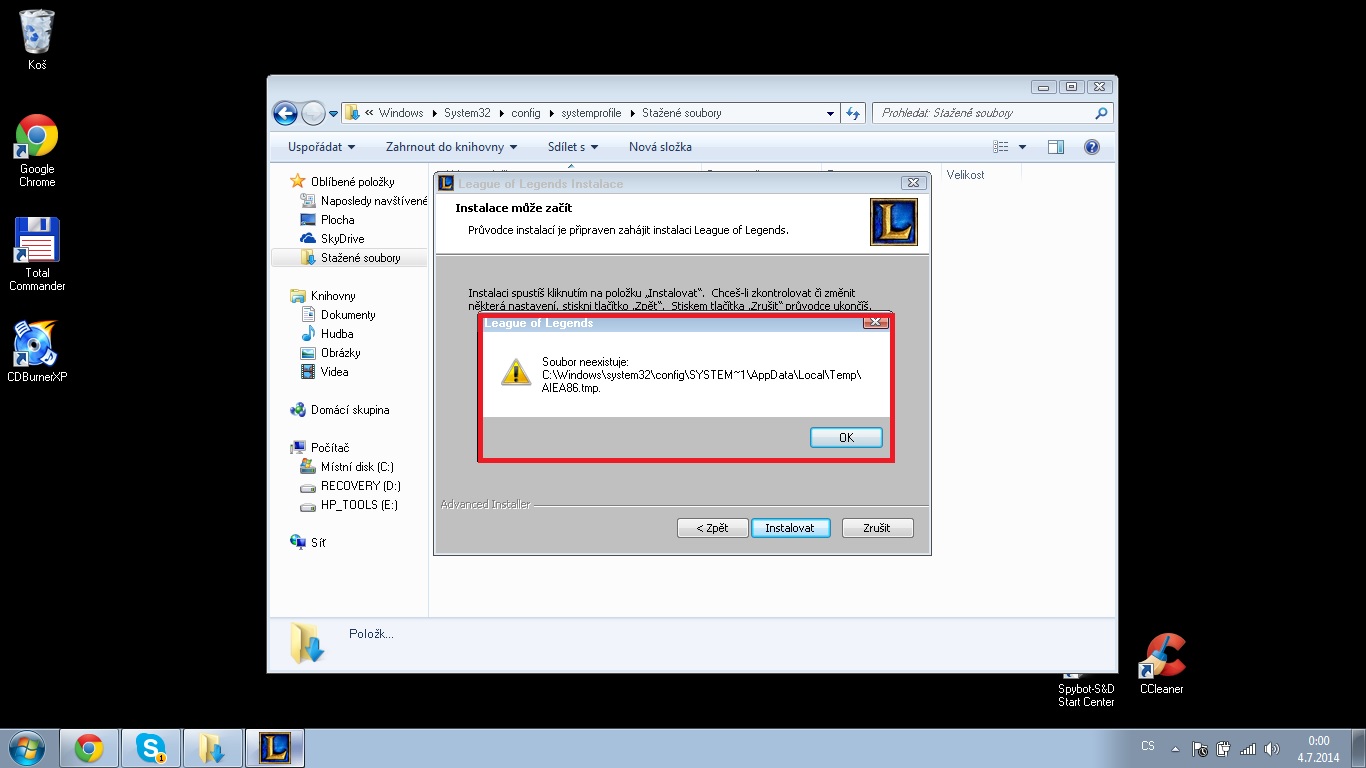Select the Explorer folder taskbar button
This screenshot has height=768, width=1366.
tap(212, 748)
